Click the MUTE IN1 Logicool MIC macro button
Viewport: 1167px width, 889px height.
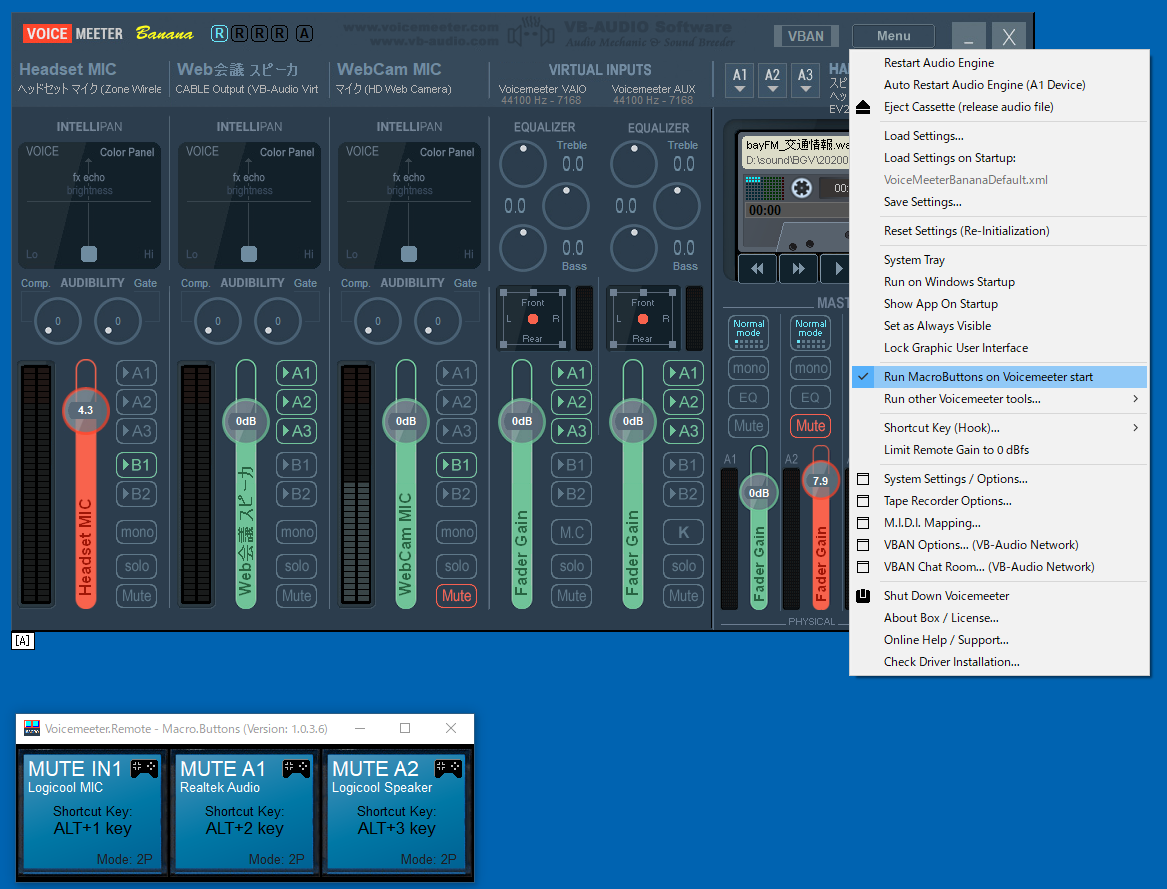click(x=92, y=810)
